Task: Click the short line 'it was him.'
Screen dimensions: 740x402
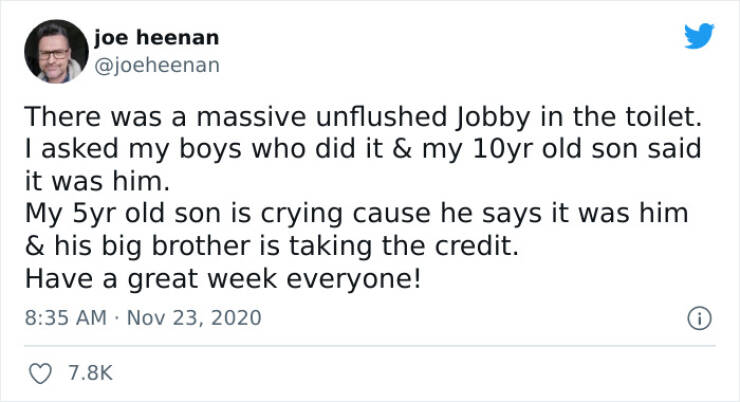Action: click(97, 181)
